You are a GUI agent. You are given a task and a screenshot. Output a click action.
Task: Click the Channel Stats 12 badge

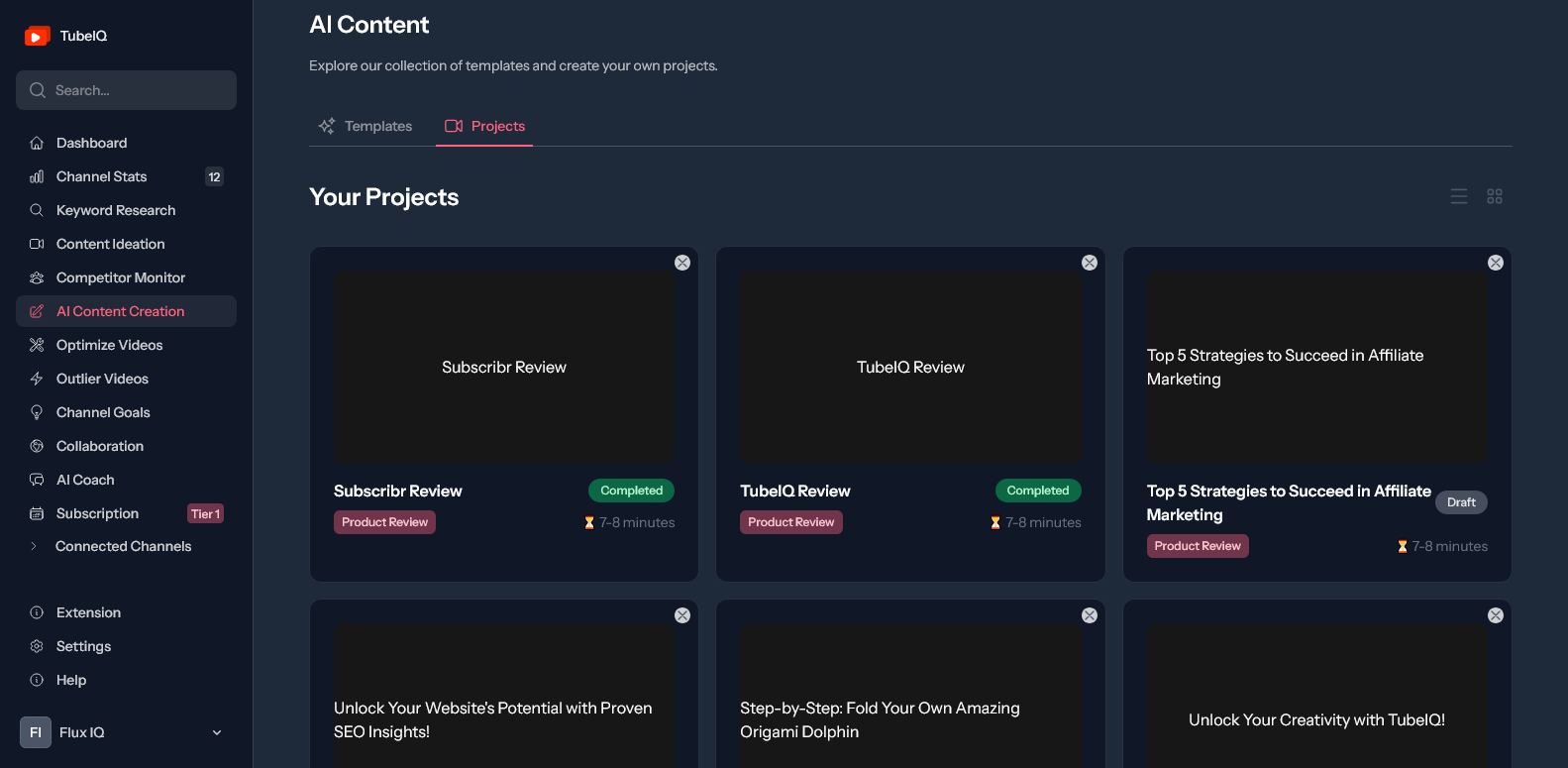point(214,176)
